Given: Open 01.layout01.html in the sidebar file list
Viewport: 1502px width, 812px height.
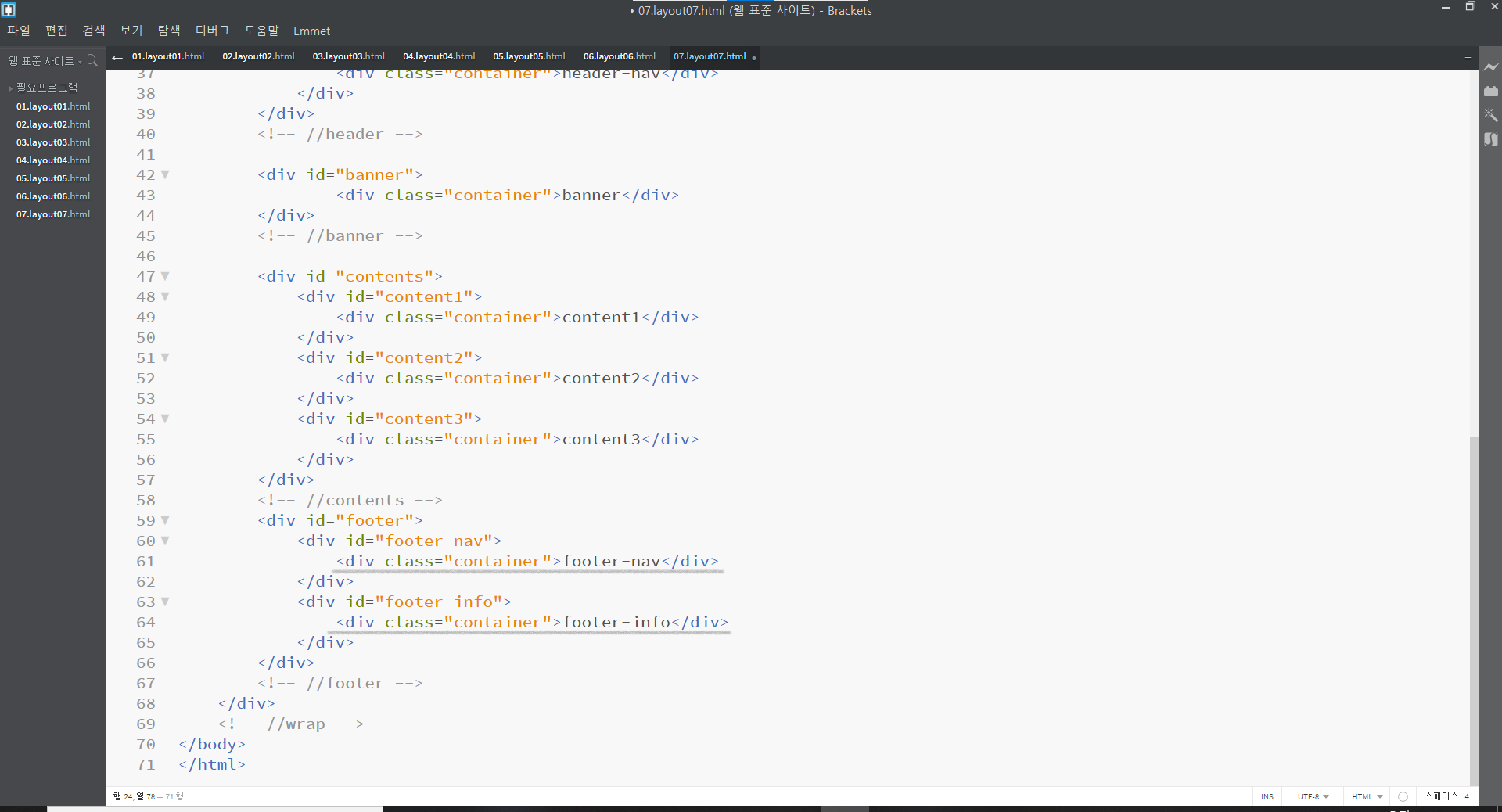Looking at the screenshot, I should pos(53,106).
